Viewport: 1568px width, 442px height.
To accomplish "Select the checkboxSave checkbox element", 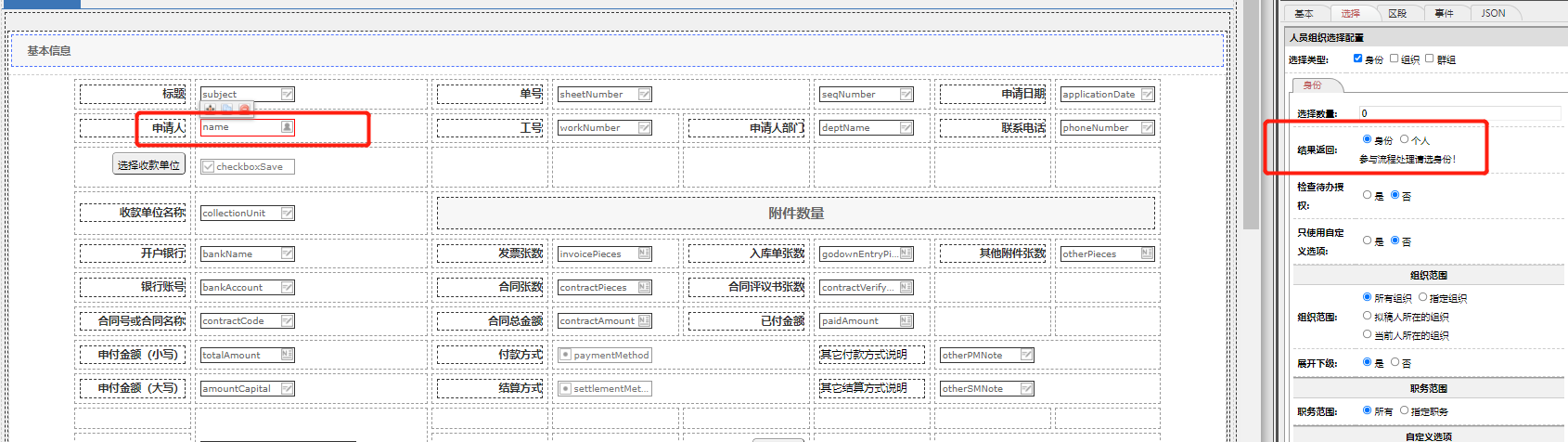I will 248,166.
